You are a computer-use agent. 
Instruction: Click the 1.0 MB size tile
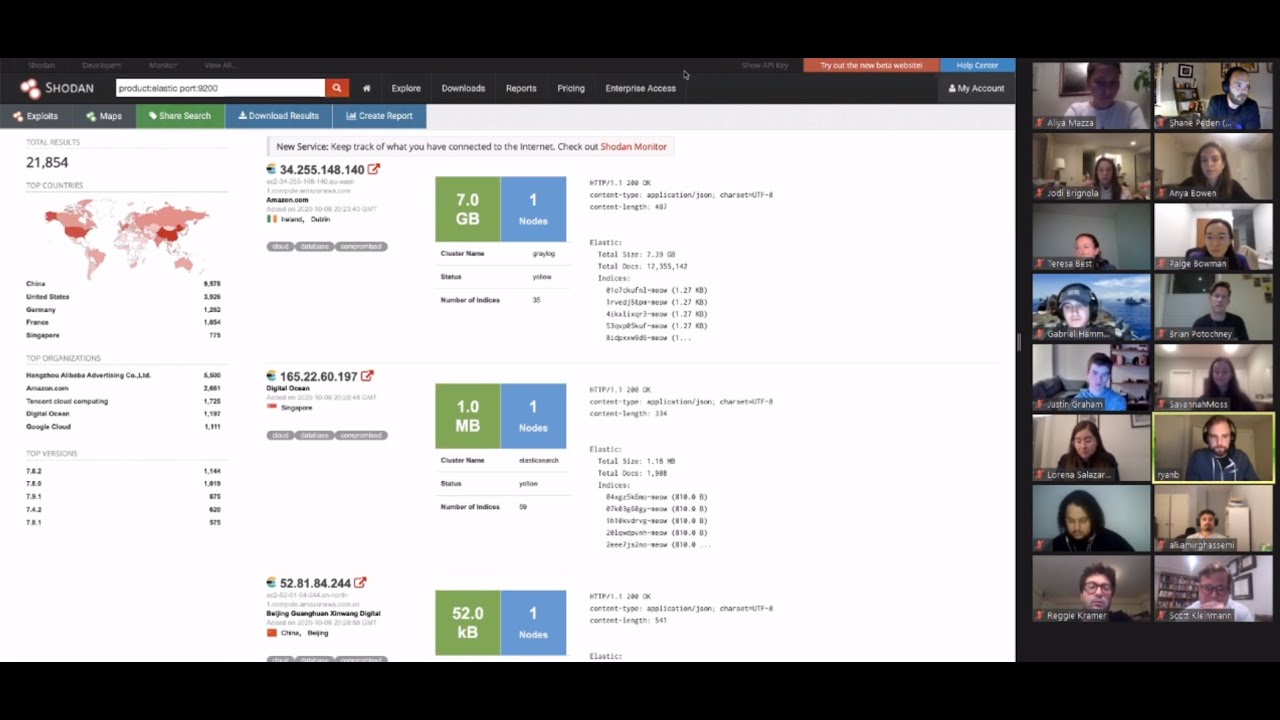click(467, 416)
